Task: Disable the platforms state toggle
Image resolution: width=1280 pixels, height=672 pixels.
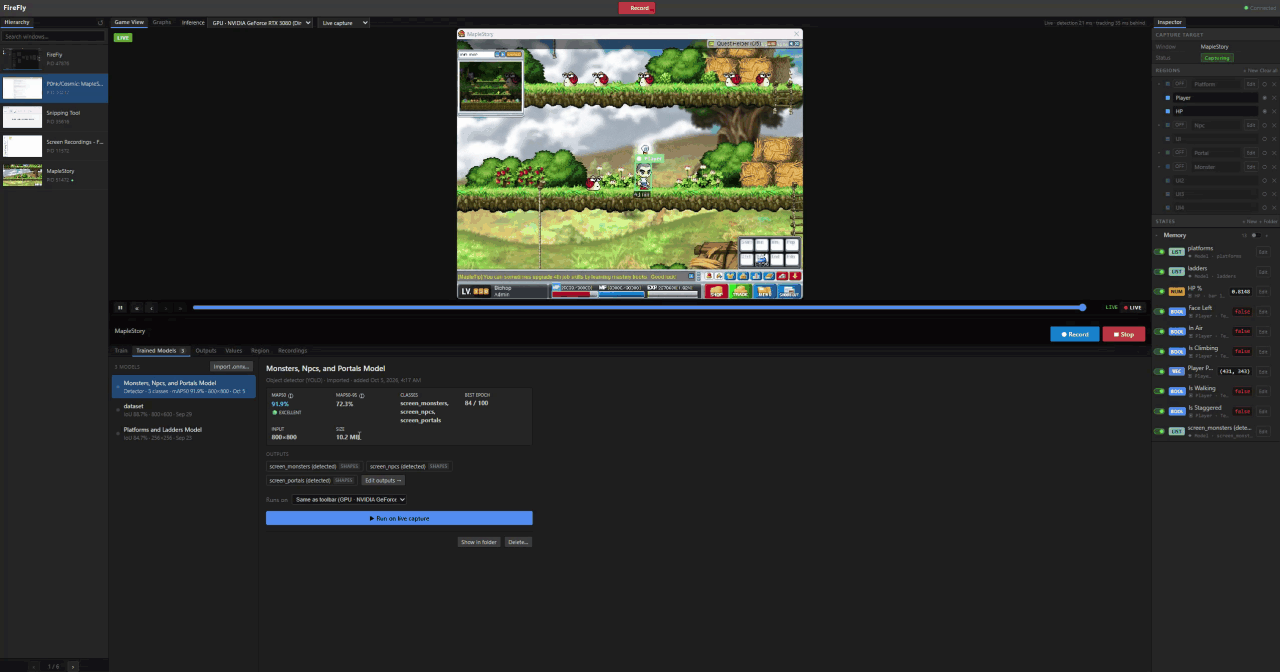Action: tap(1160, 252)
